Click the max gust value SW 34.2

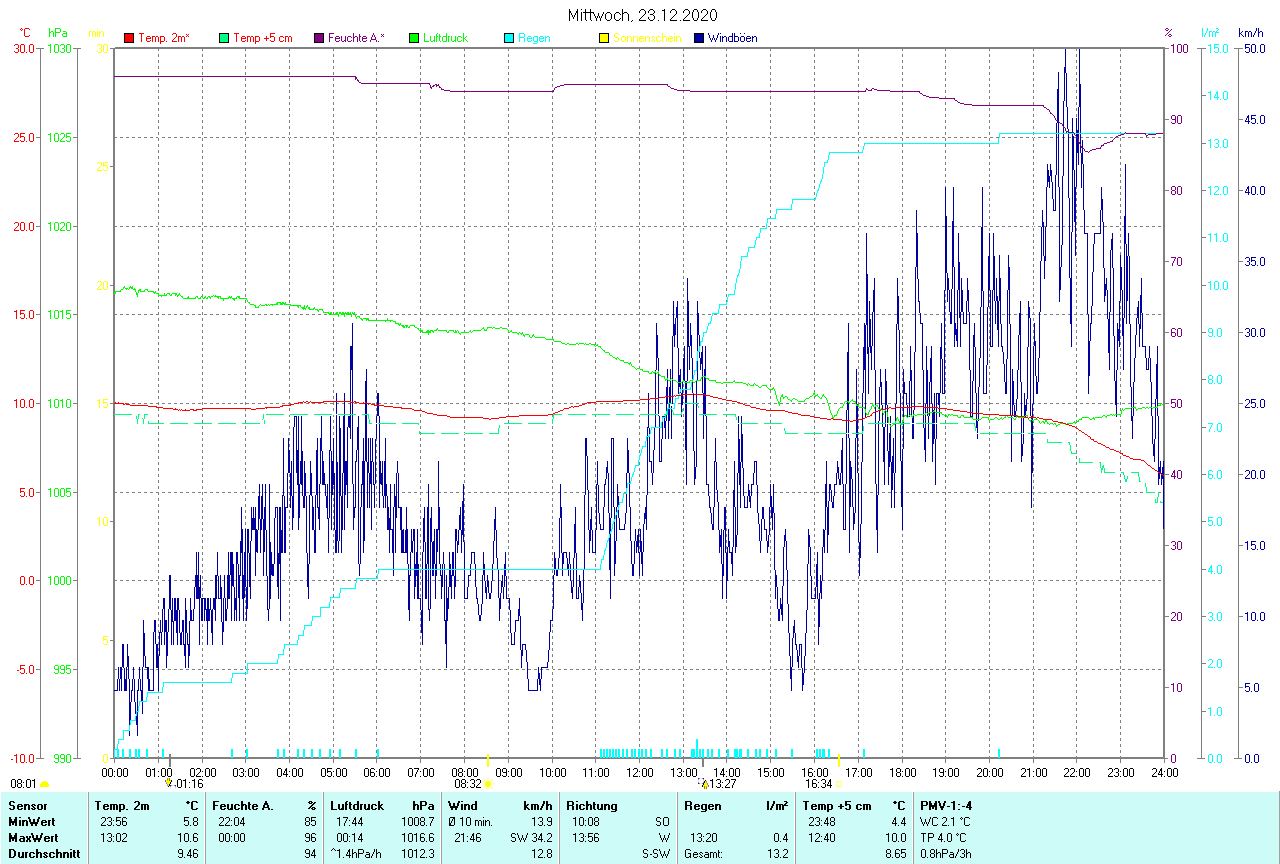(x=532, y=837)
